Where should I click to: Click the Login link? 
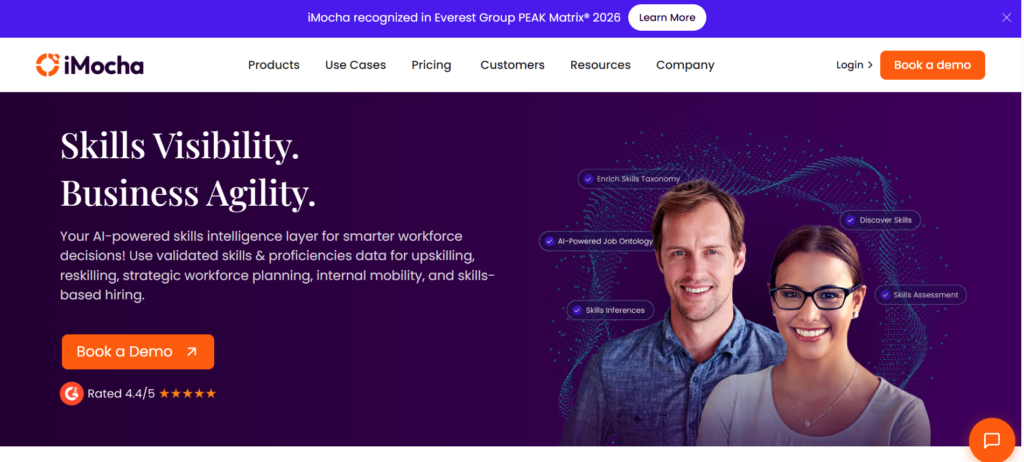tap(854, 65)
